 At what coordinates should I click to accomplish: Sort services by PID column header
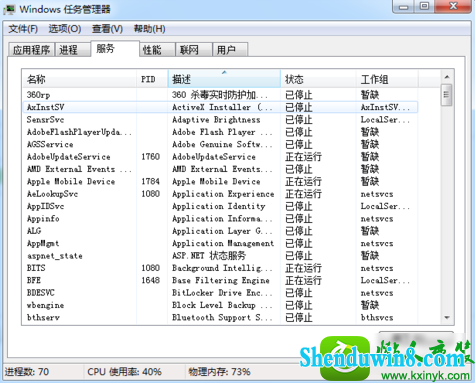click(x=152, y=79)
